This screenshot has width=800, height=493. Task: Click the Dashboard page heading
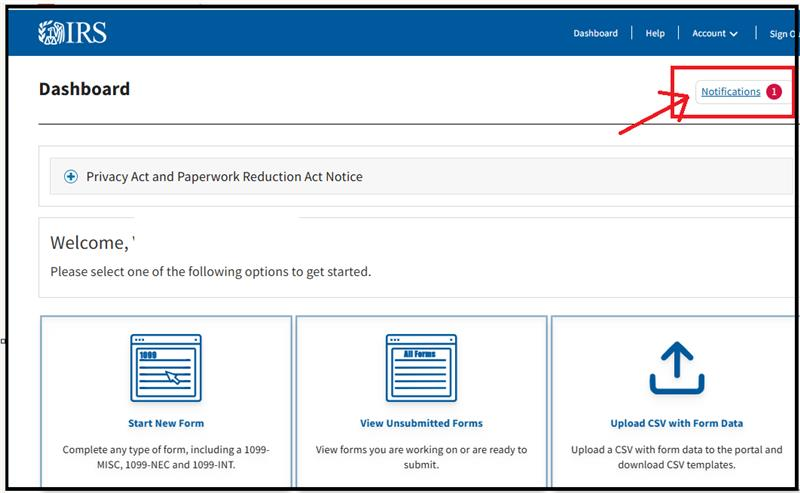pos(84,89)
